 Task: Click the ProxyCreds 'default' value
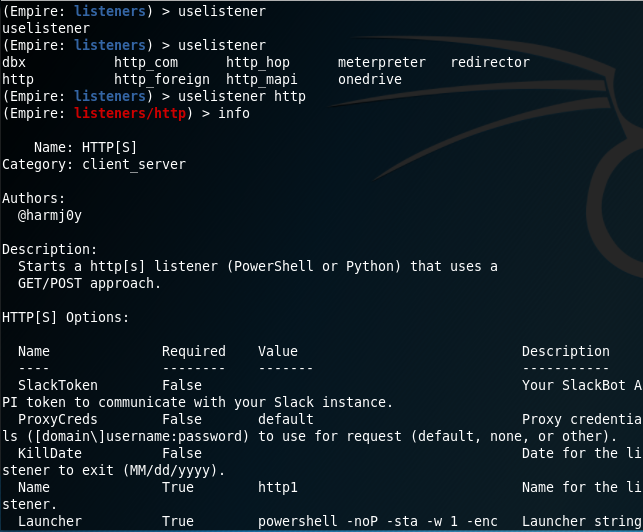(x=286, y=419)
